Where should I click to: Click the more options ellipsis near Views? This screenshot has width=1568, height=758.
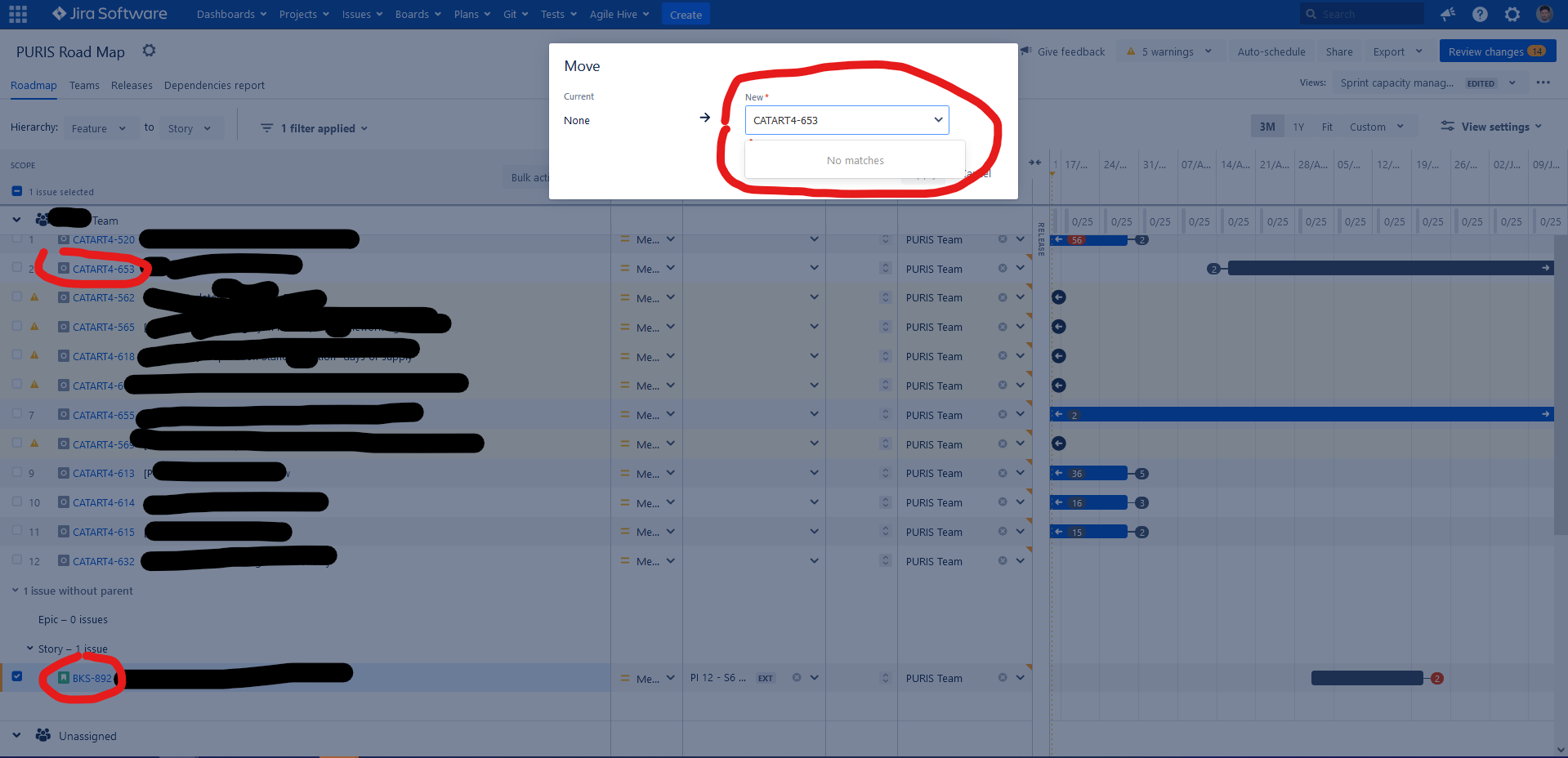pyautogui.click(x=1543, y=82)
